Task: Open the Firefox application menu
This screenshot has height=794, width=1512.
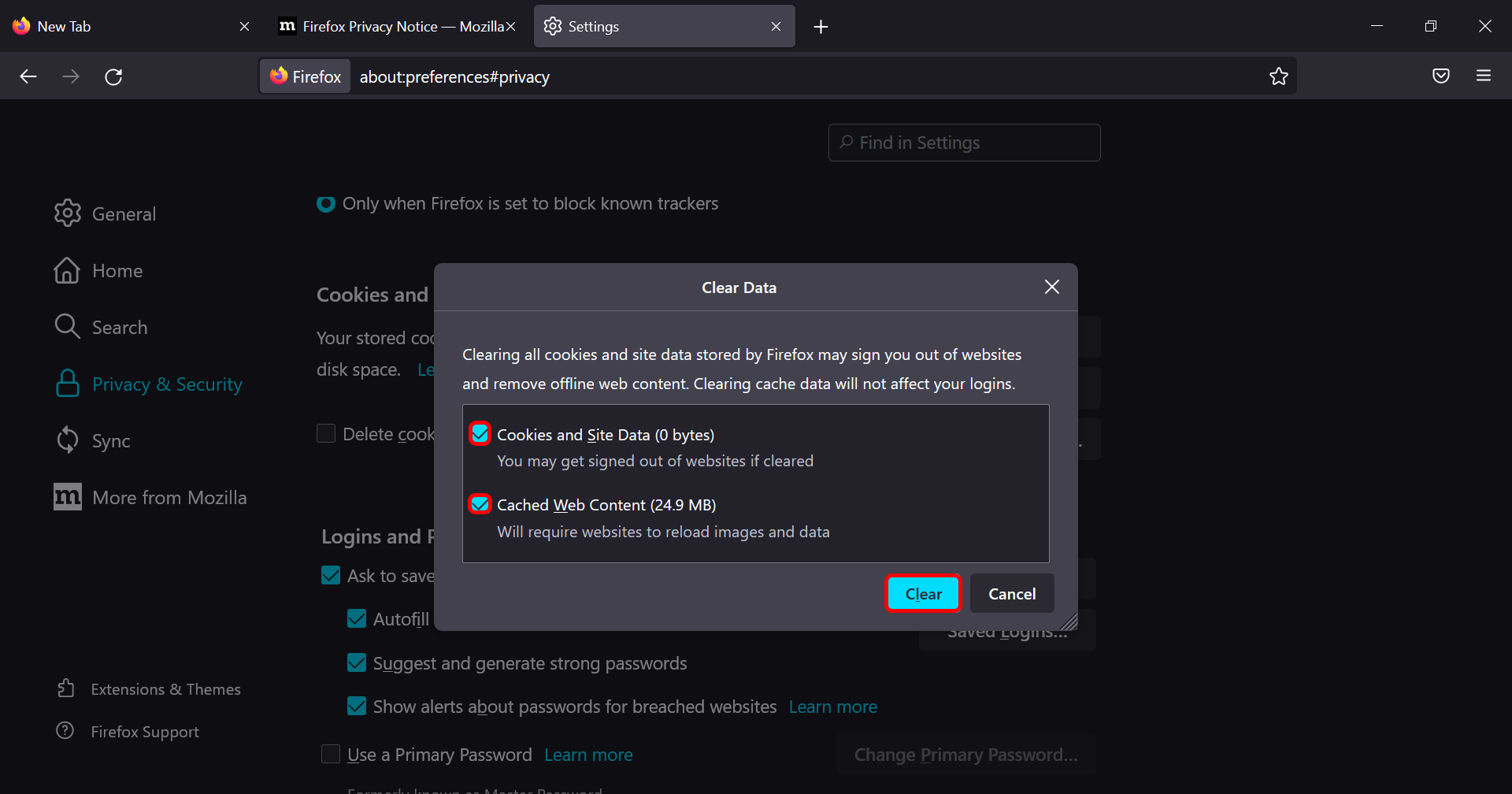Action: coord(1484,76)
